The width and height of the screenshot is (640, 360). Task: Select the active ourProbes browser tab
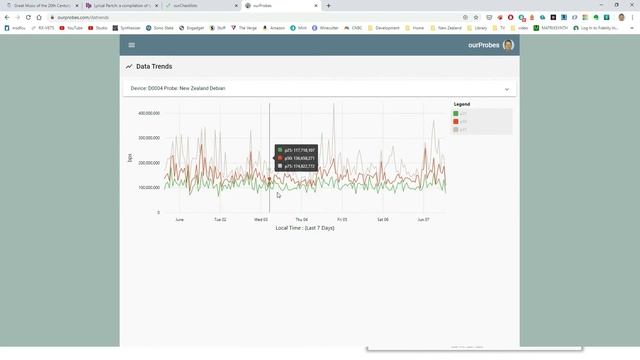pyautogui.click(x=281, y=6)
